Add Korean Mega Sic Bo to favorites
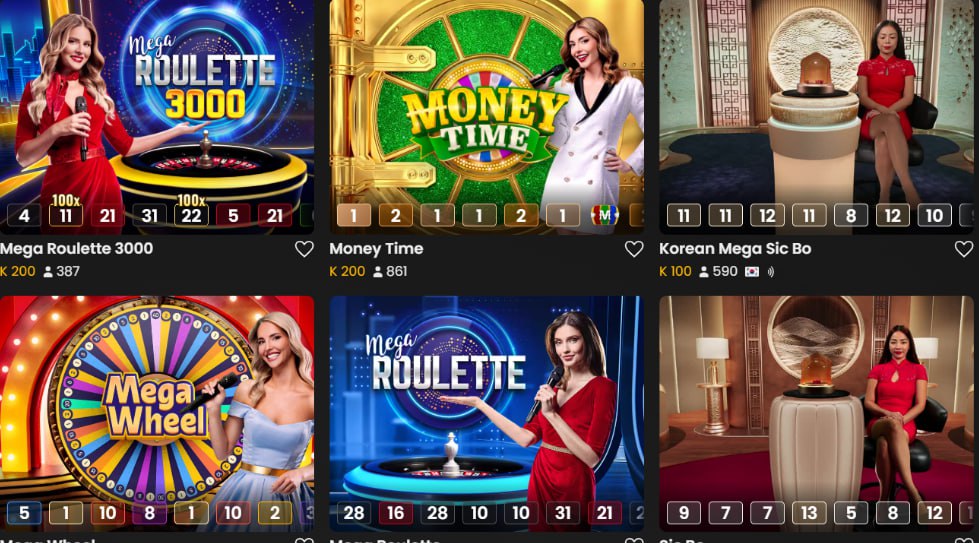This screenshot has height=543, width=979. click(x=963, y=249)
